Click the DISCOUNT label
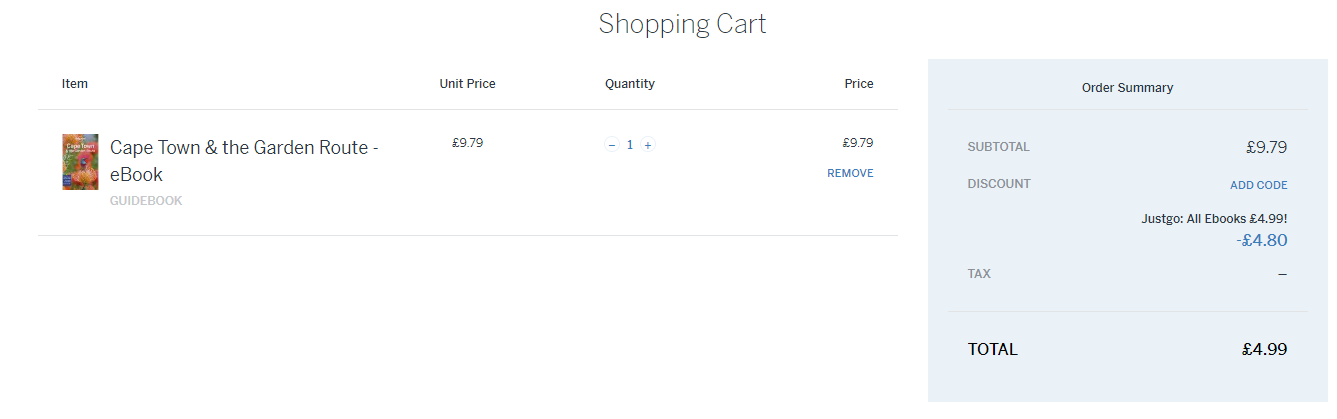Viewport: 1337px width, 419px height. click(999, 184)
